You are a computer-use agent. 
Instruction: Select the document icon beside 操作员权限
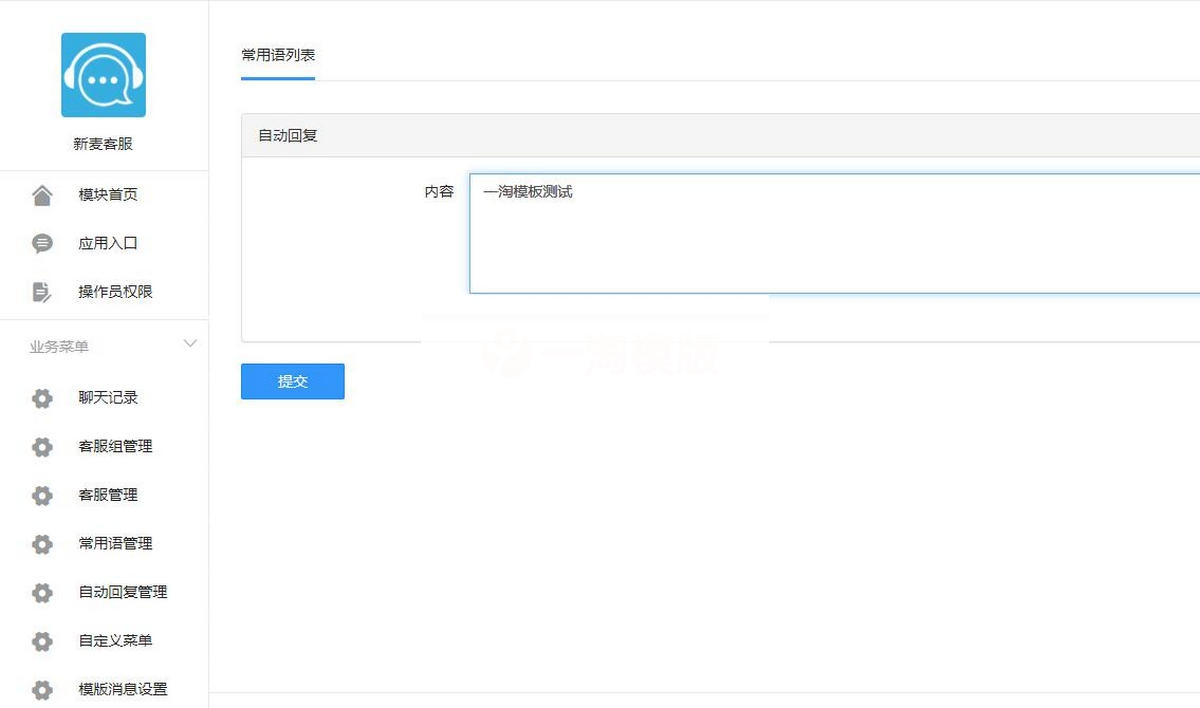pos(41,291)
